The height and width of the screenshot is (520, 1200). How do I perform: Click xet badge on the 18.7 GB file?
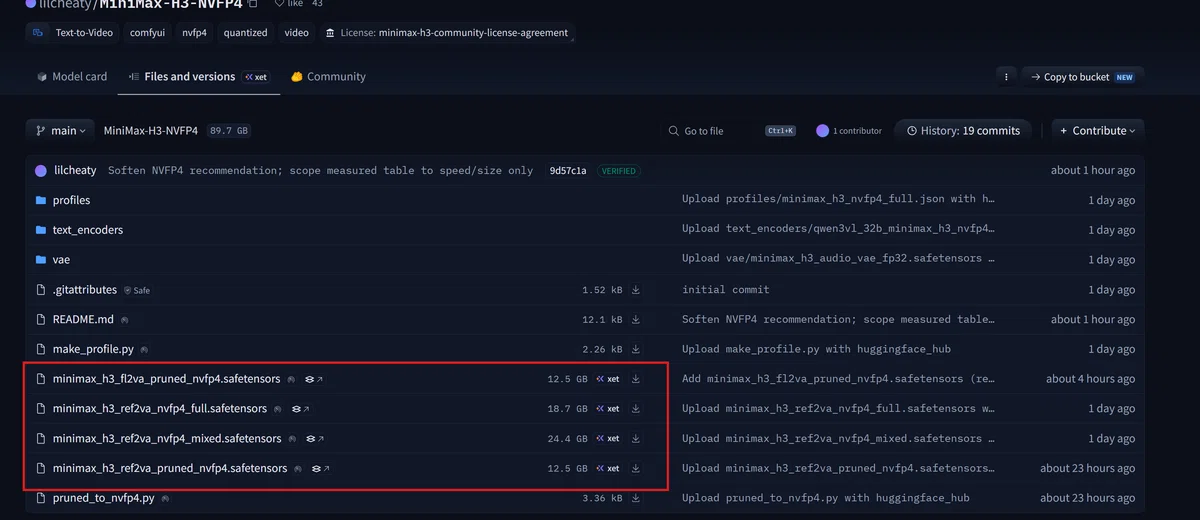click(608, 409)
